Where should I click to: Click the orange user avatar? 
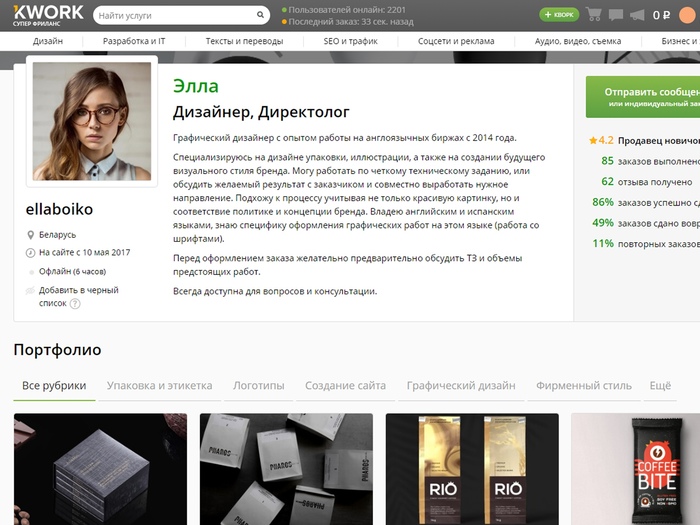pos(687,15)
